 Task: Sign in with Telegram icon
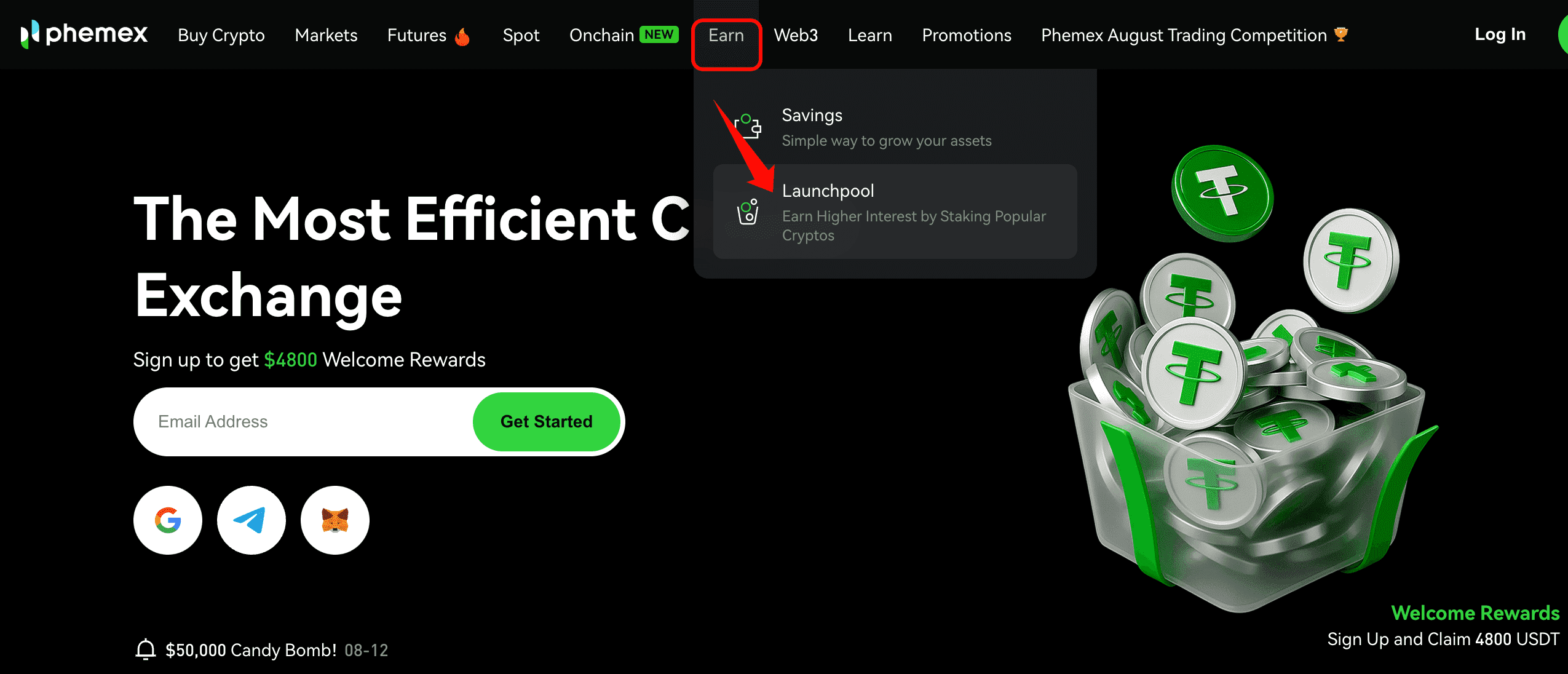[251, 520]
